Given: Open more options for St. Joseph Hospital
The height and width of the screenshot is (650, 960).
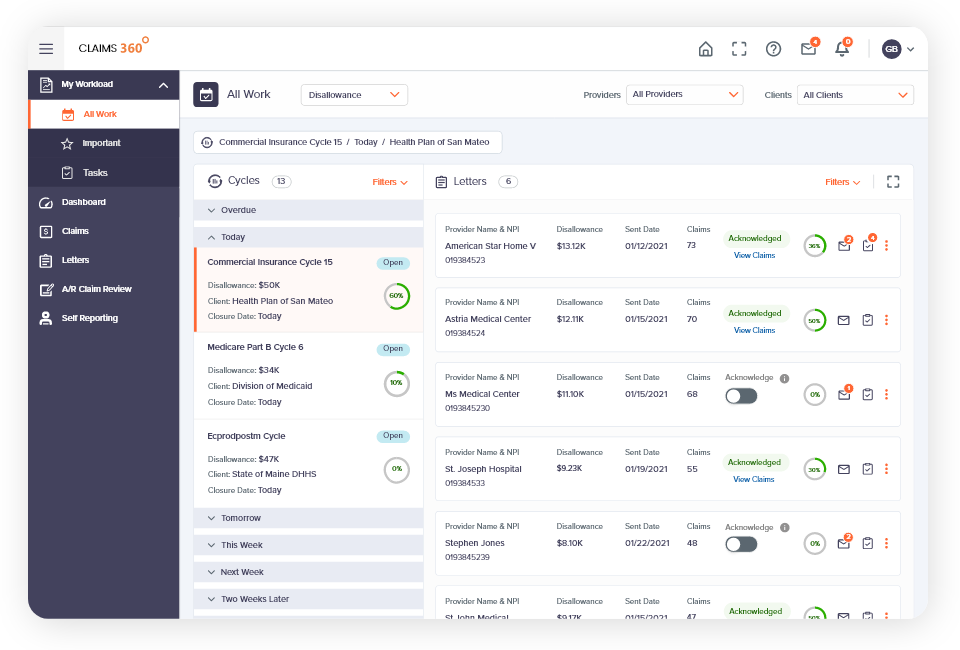Looking at the screenshot, I should 886,469.
